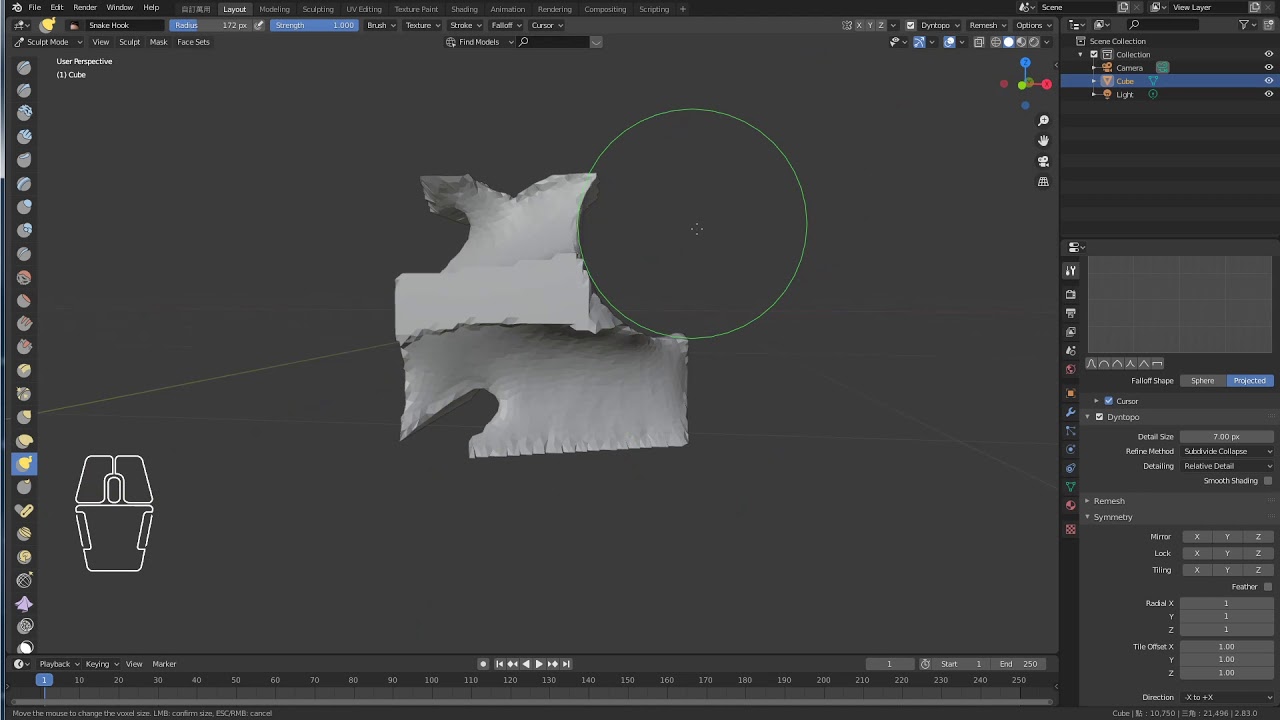Toggle Cursor checkbox in tool panel
This screenshot has height=720, width=1280.
point(1108,401)
